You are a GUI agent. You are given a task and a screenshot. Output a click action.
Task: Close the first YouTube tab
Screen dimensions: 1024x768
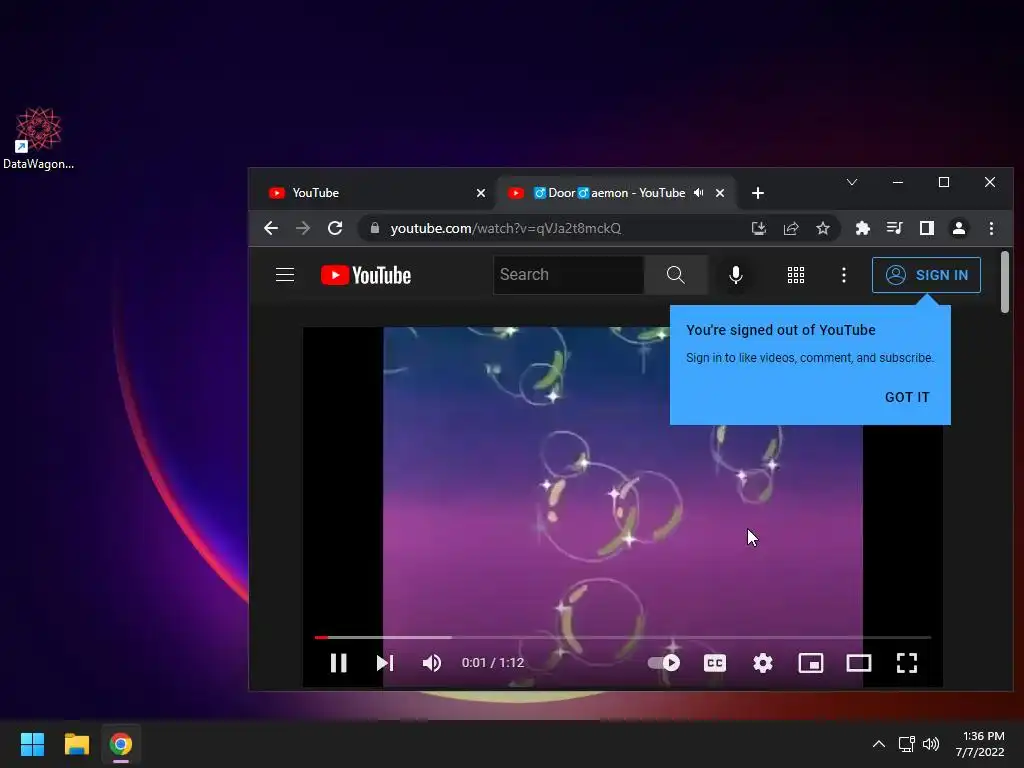tap(481, 193)
